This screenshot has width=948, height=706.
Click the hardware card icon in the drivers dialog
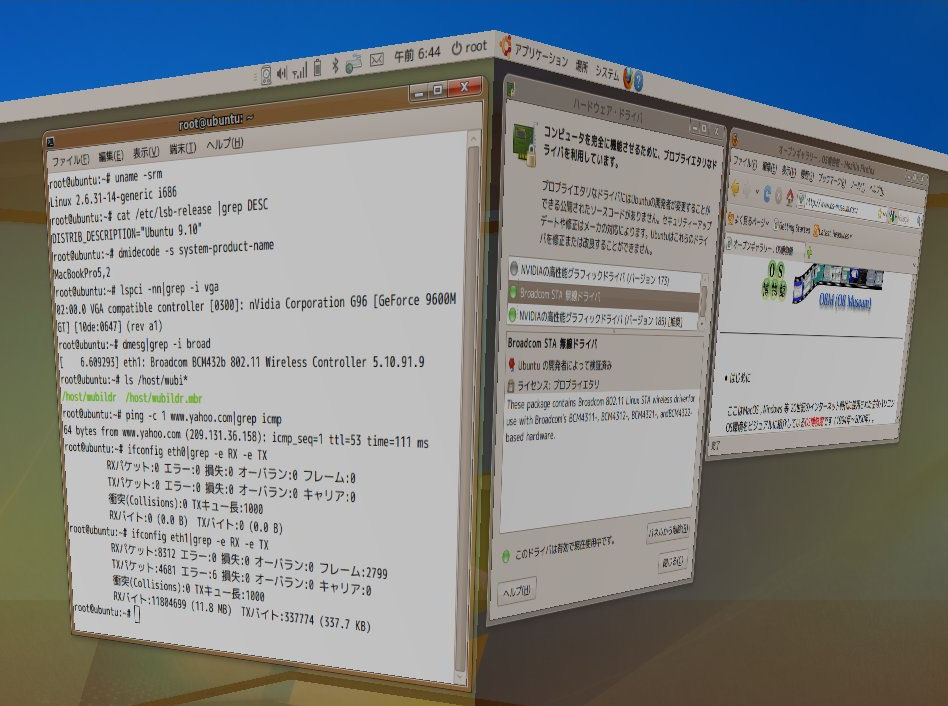pos(524,144)
